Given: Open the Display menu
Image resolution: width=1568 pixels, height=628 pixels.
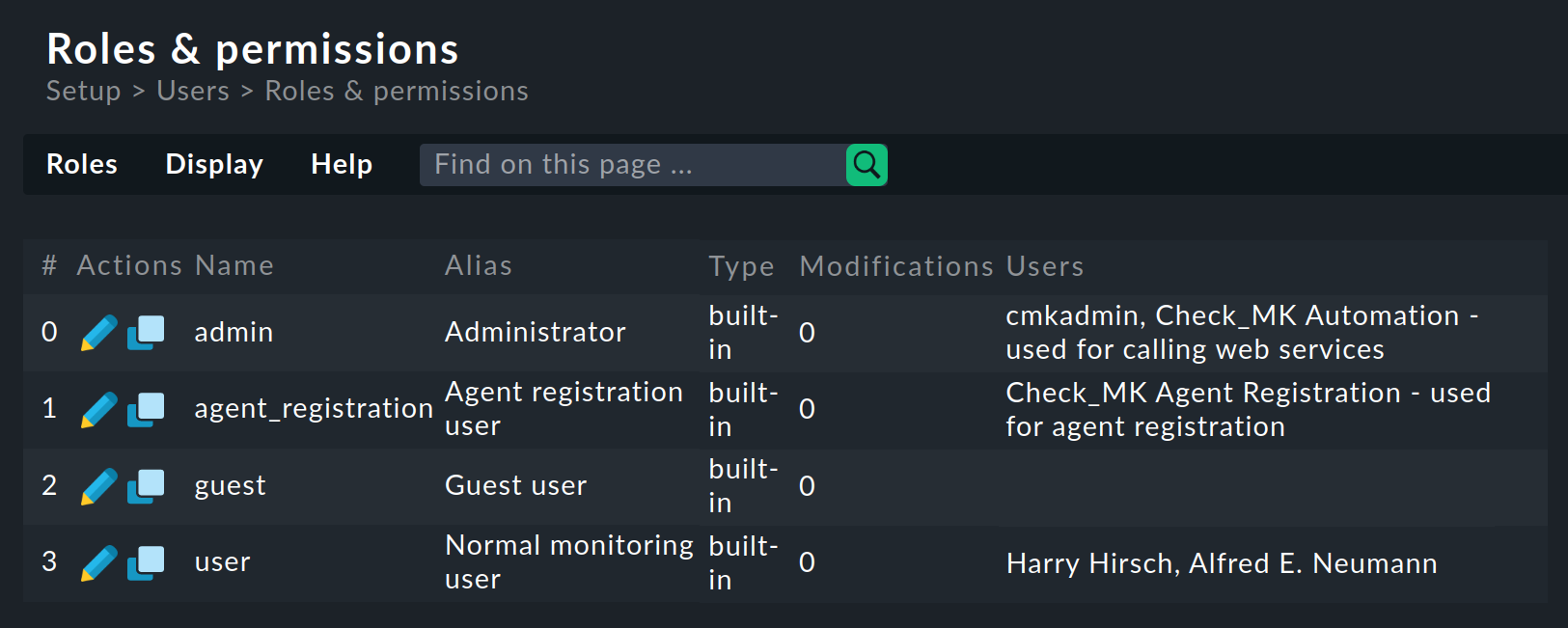Looking at the screenshot, I should click(x=214, y=165).
